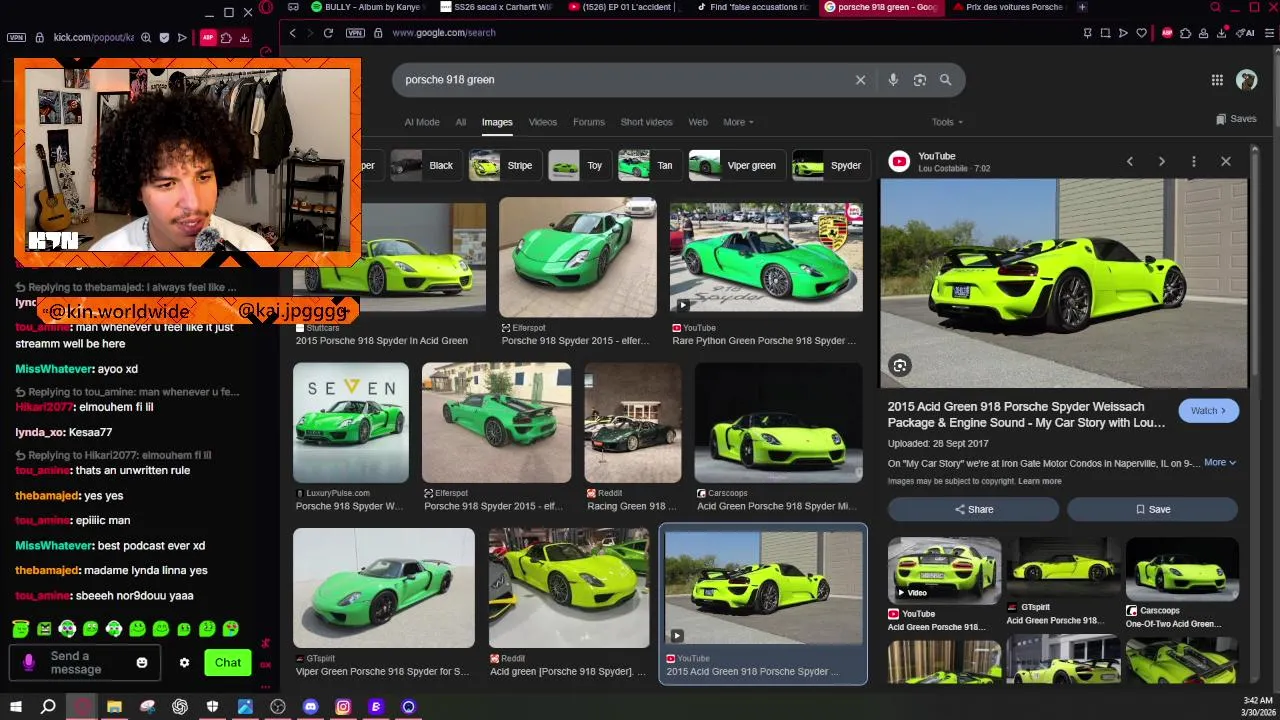Open Google Lens image search
Screen dimensions: 1280x720
[920, 80]
